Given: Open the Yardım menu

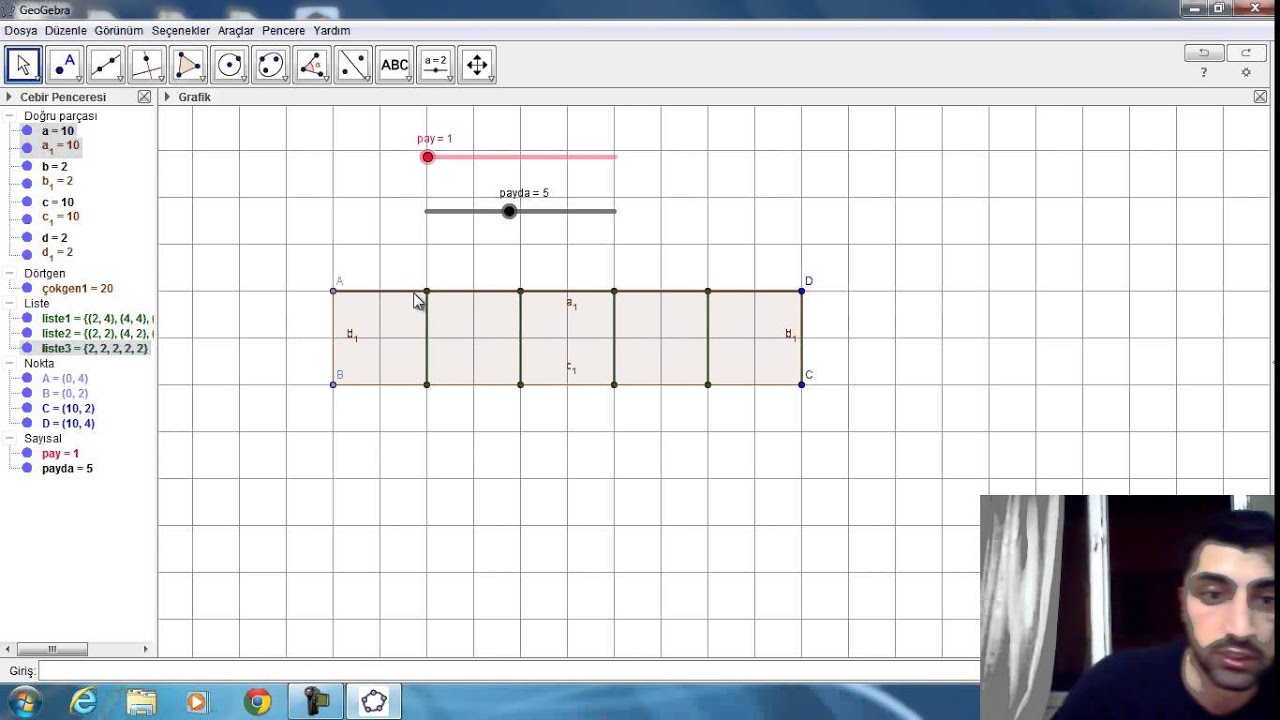Looking at the screenshot, I should pos(332,31).
